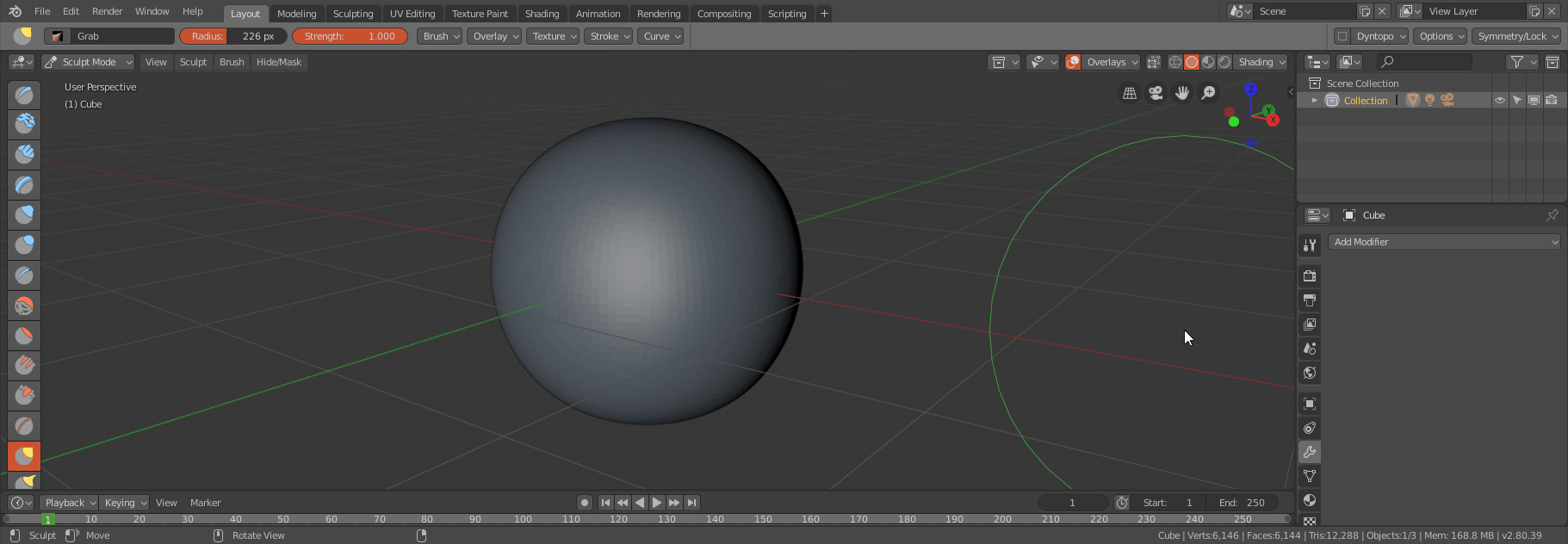Viewport: 1568px width, 544px height.
Task: Switch to the Sculpting workspace tab
Action: coord(353,14)
